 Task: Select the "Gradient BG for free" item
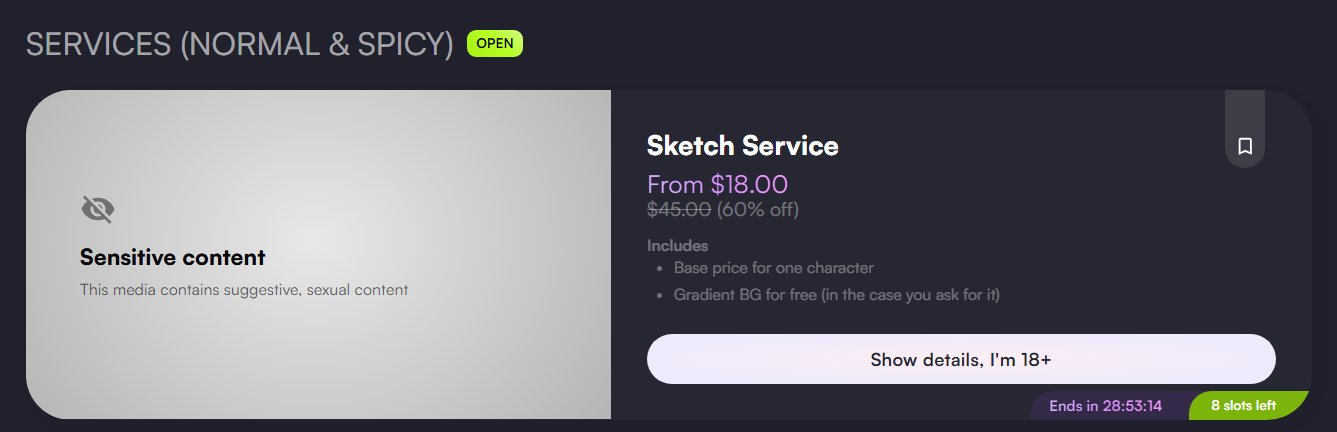click(836, 295)
